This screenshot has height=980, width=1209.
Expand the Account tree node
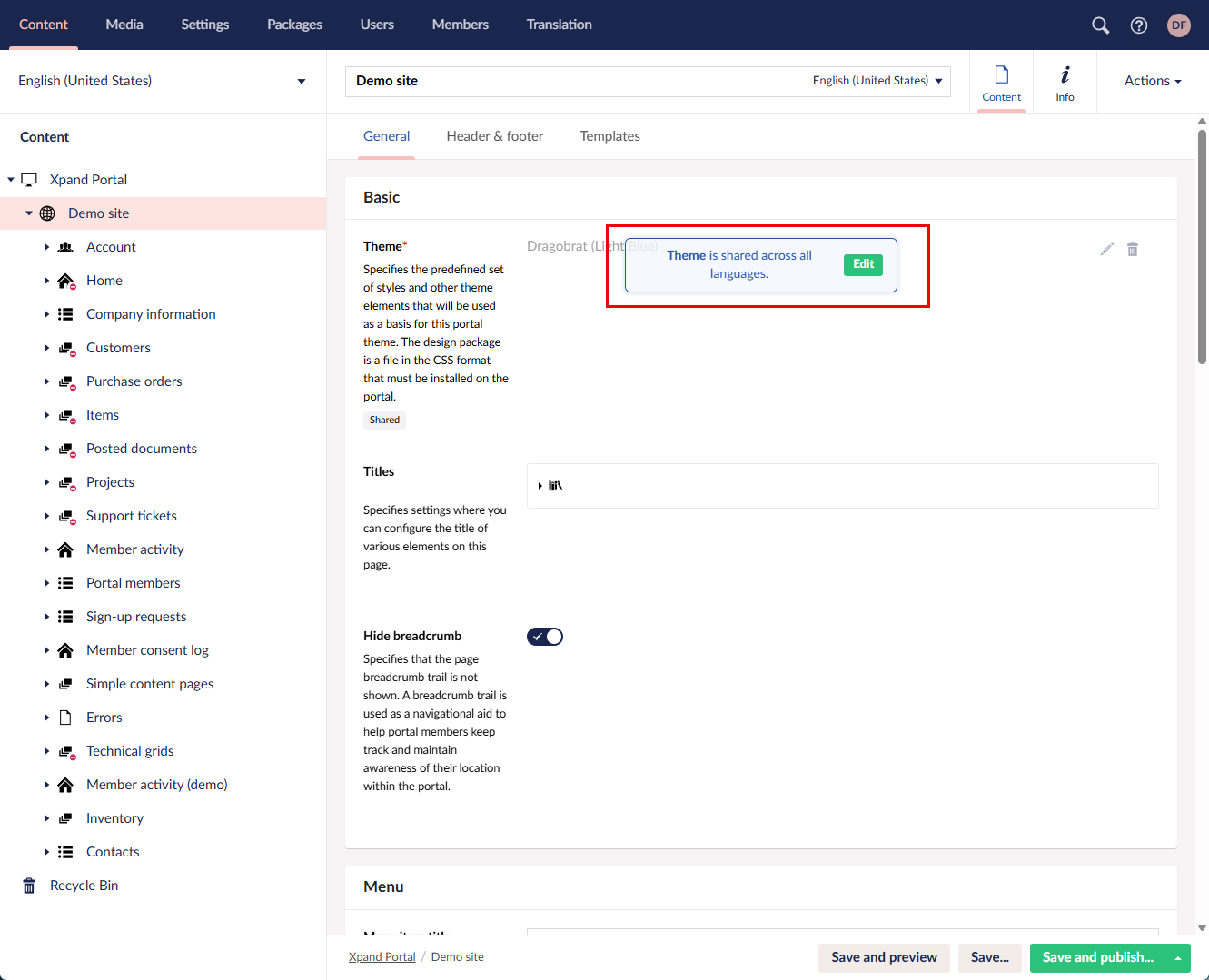point(46,247)
